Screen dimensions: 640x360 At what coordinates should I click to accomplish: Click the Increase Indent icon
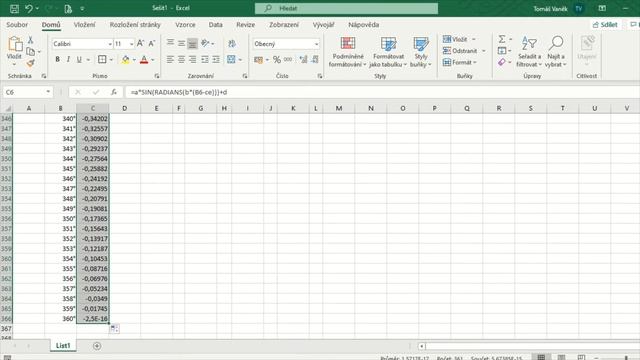(216, 60)
